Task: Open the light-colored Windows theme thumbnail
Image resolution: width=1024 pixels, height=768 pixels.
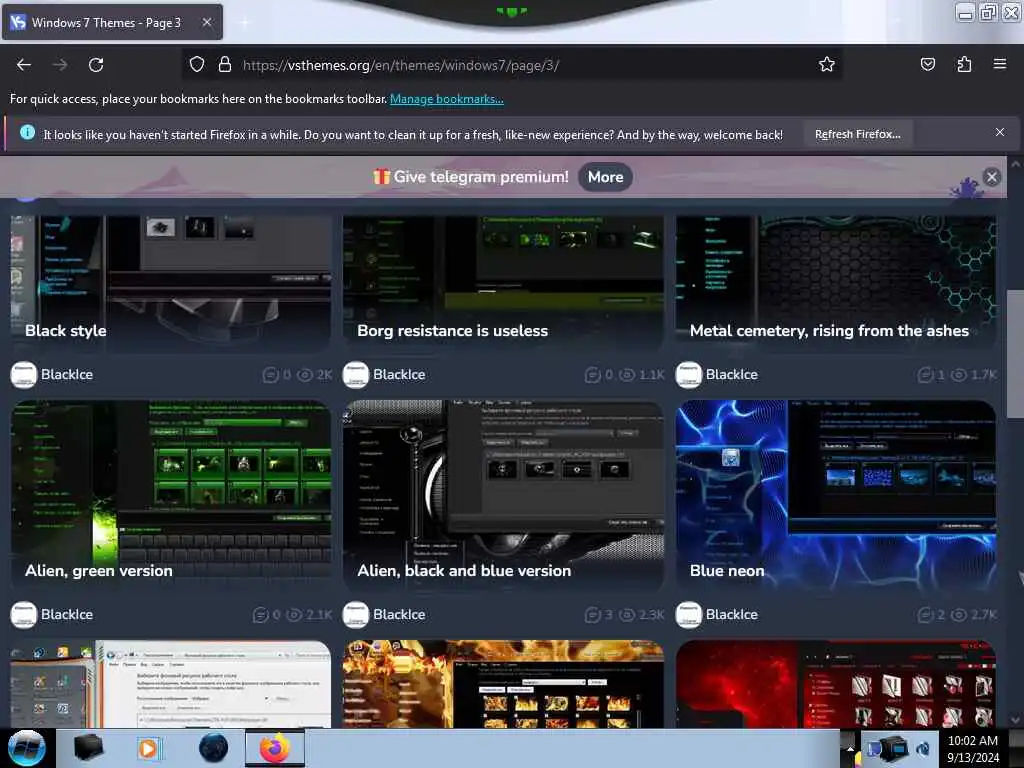Action: [171, 684]
